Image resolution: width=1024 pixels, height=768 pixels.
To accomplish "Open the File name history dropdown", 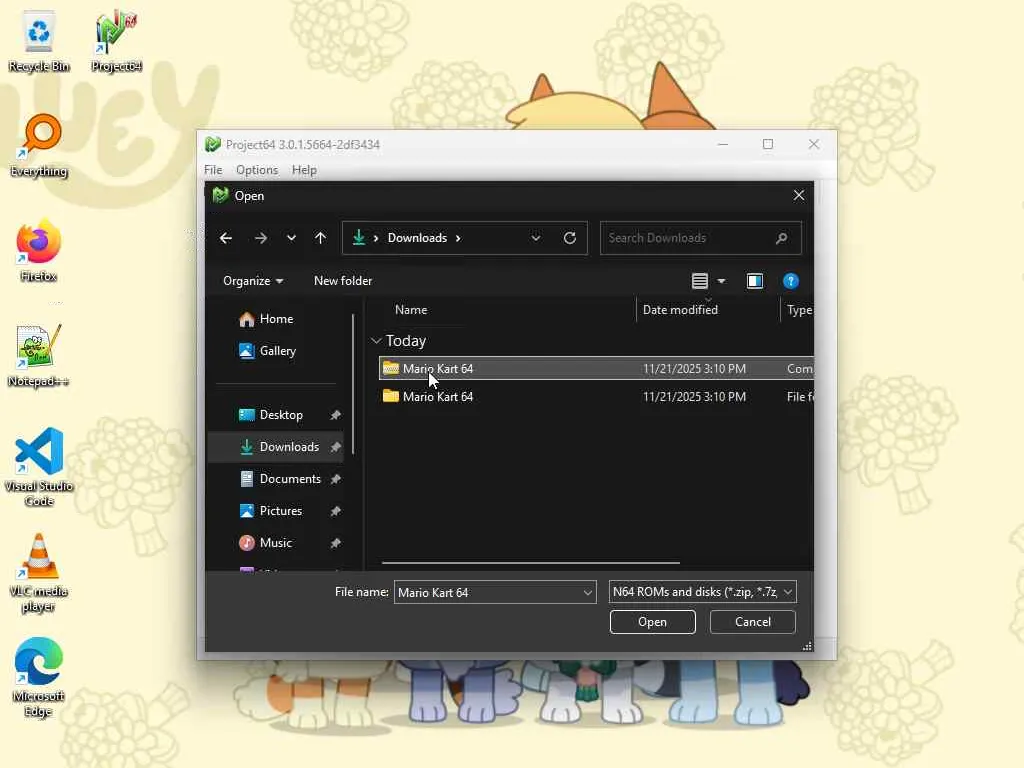I will coord(588,592).
